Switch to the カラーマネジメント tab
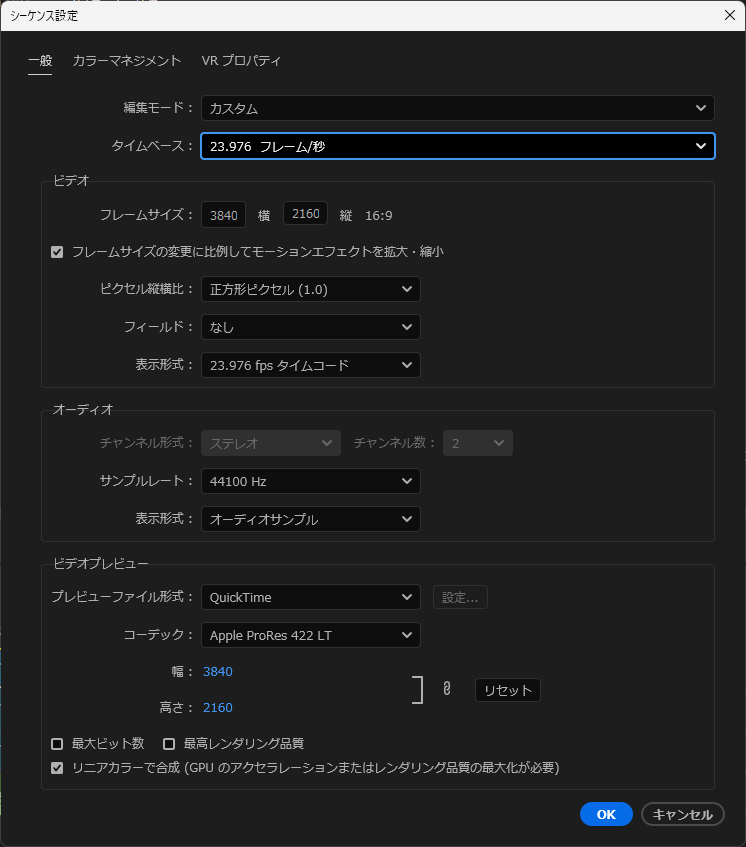Screen dimensions: 746x847 [x=127, y=60]
